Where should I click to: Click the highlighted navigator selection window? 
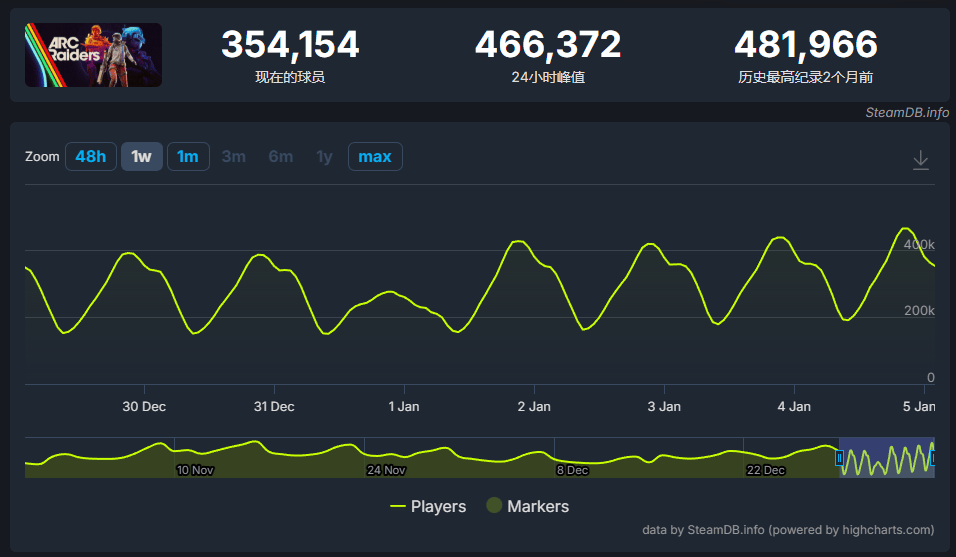886,458
